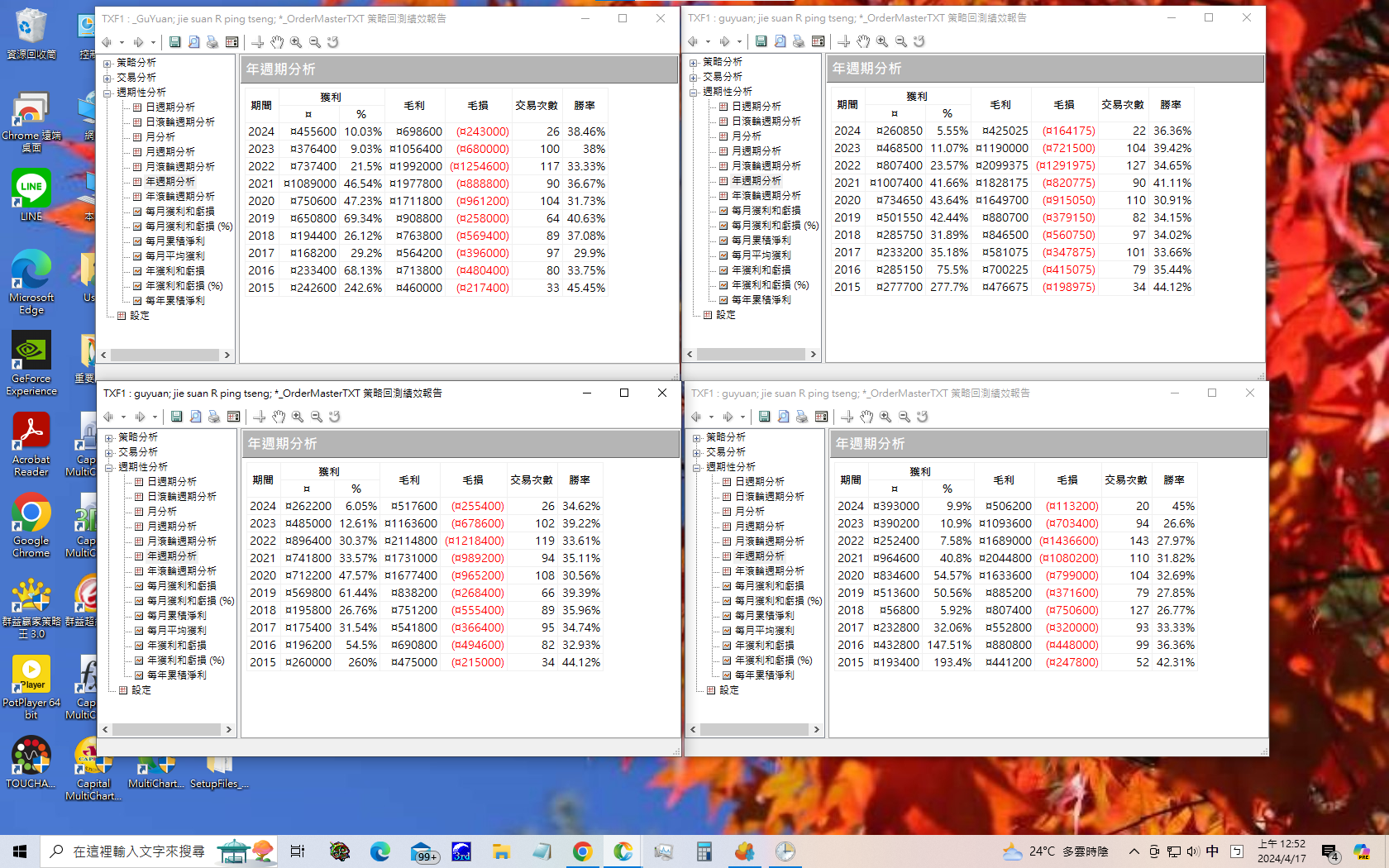The width and height of the screenshot is (1389, 868).
Task: Click zoom in icon in top-left window
Action: point(296,42)
